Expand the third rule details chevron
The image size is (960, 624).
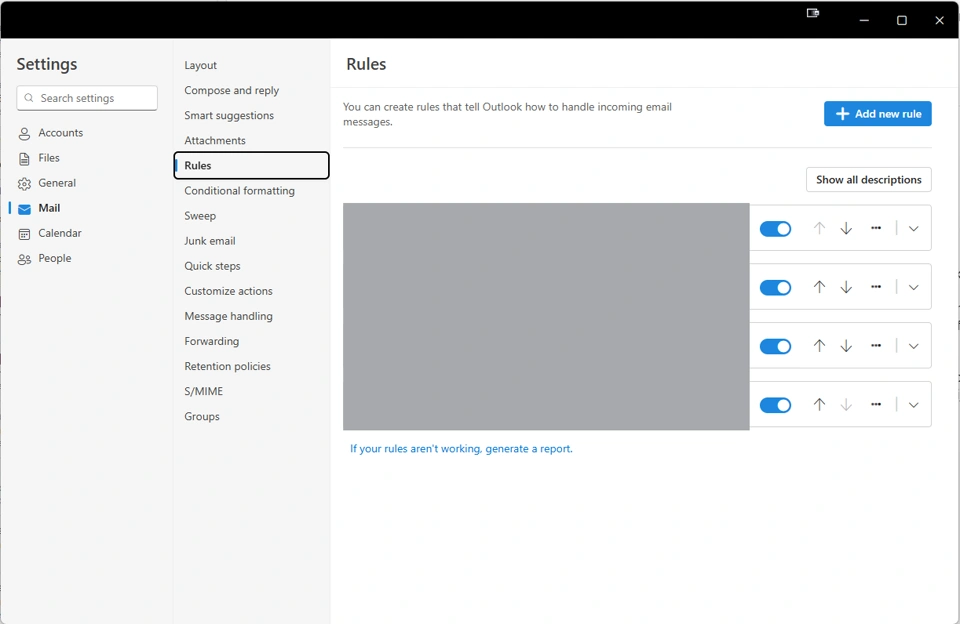point(913,346)
